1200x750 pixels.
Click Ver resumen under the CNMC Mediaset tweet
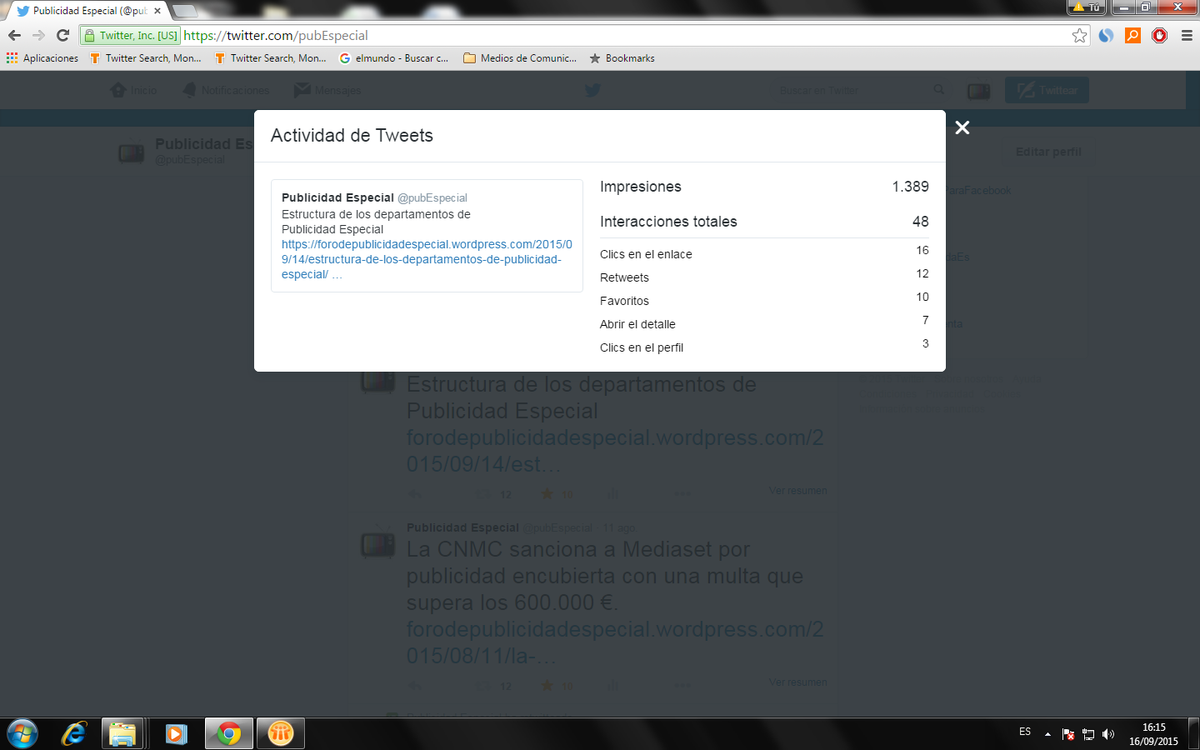pos(798,682)
